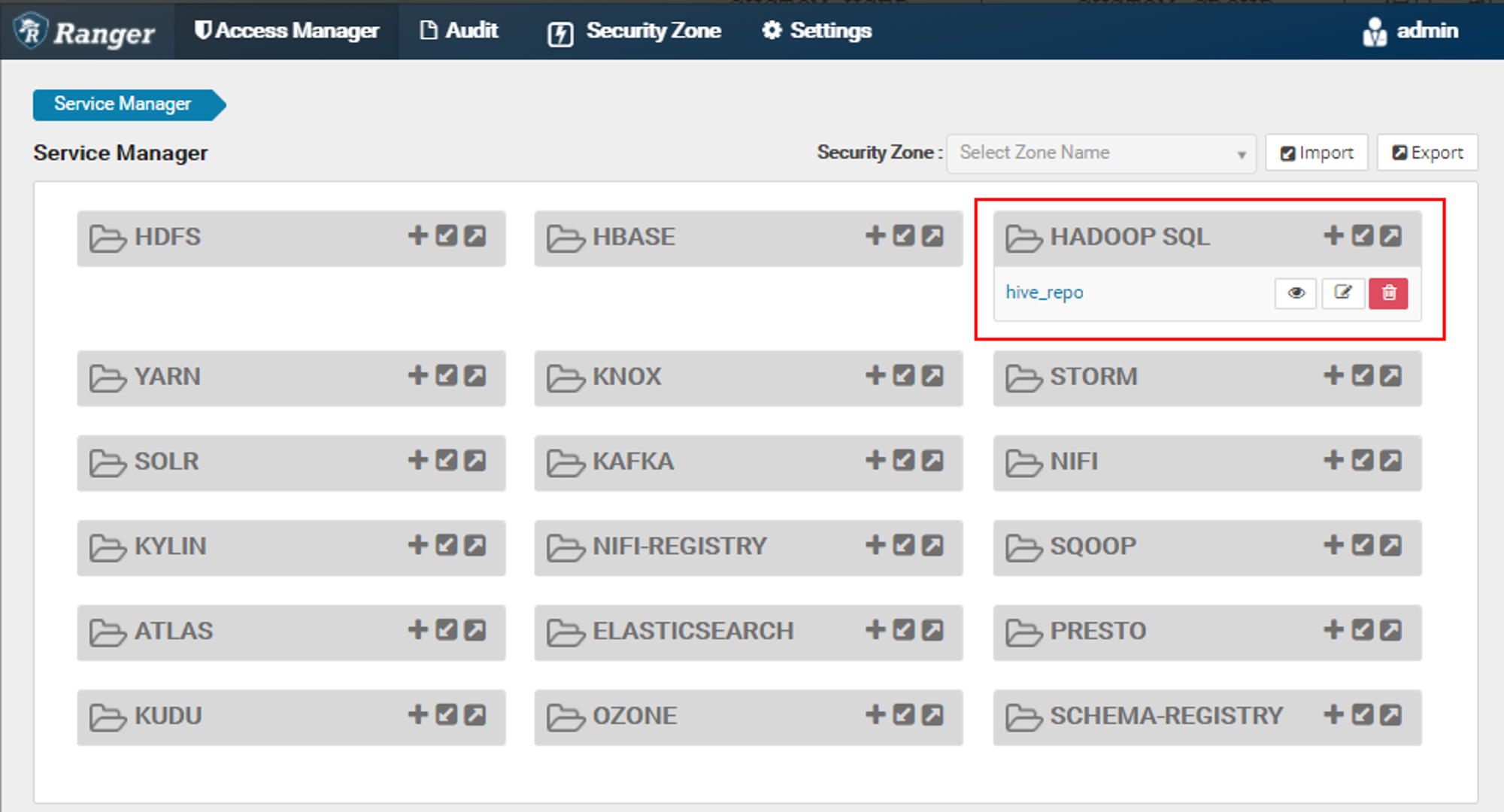Click the YARN export icon
Image resolution: width=1504 pixels, height=812 pixels.
(x=475, y=375)
